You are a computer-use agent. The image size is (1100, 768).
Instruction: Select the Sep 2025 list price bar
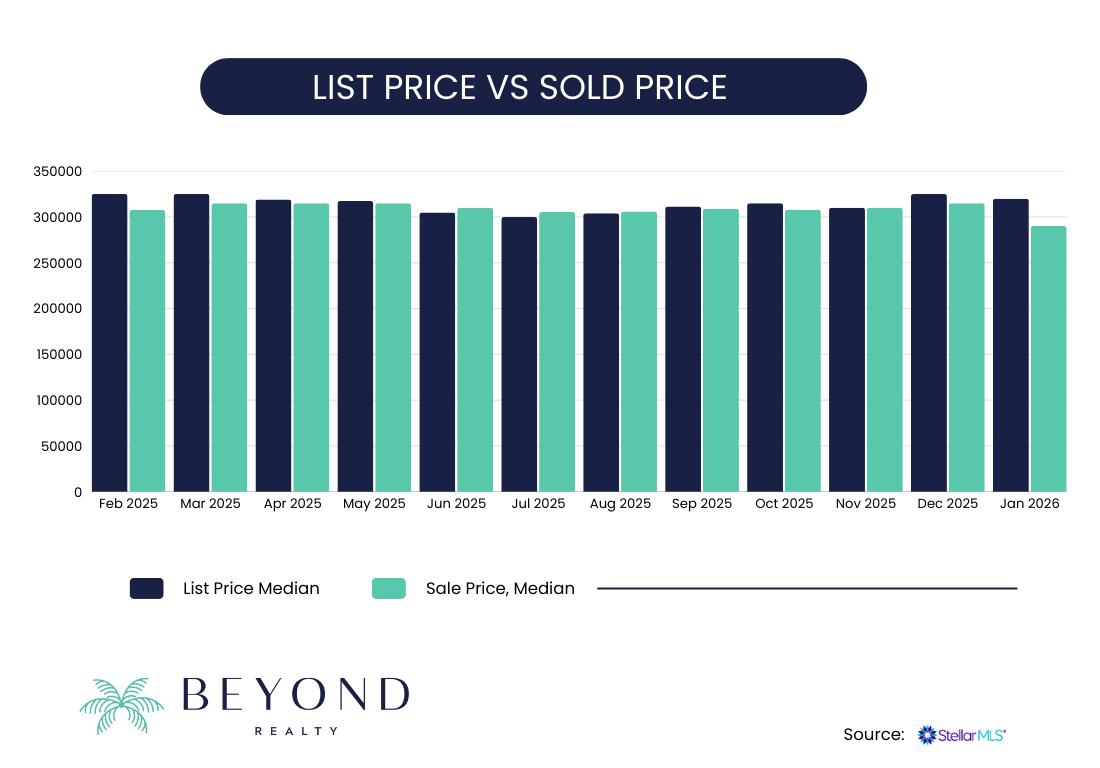[x=683, y=349]
